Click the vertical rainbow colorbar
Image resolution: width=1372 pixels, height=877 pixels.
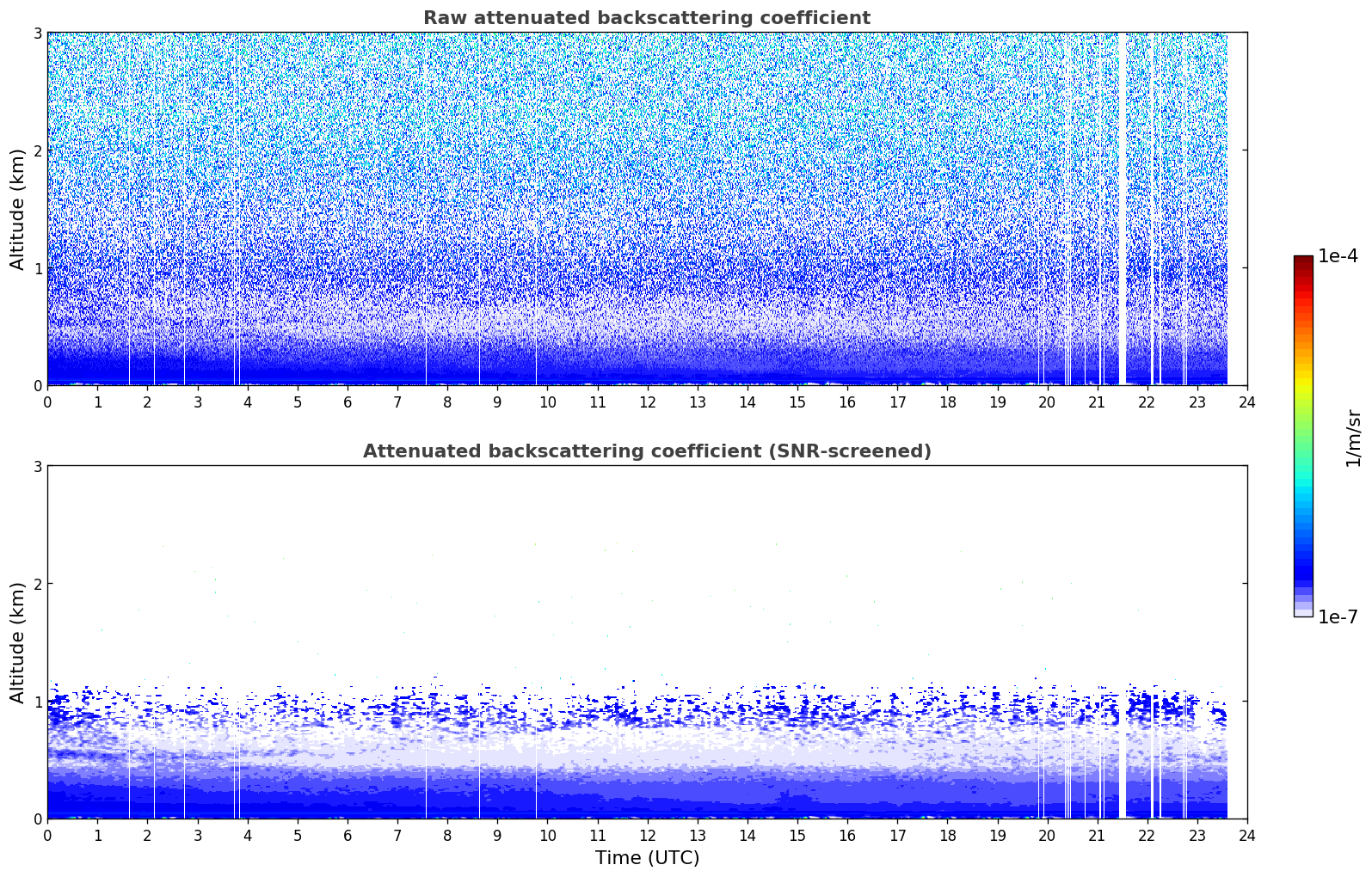pyautogui.click(x=1303, y=436)
